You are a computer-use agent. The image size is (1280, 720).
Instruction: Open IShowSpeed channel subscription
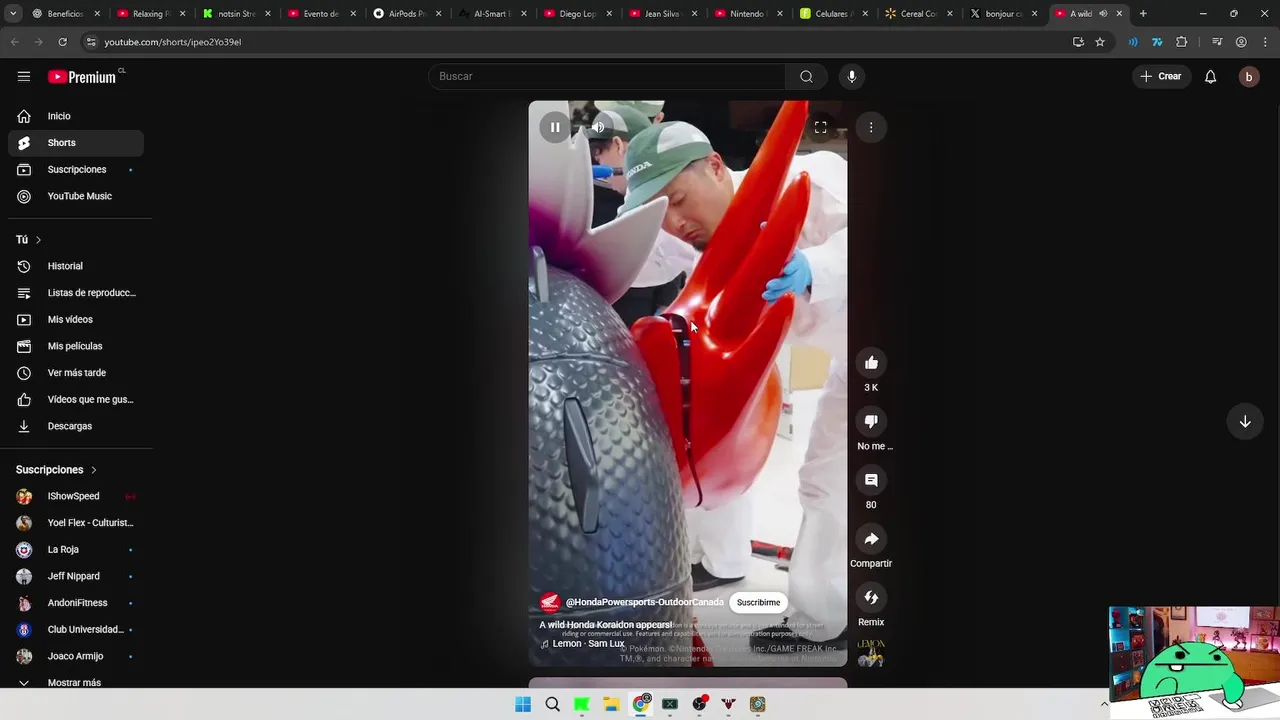tap(76, 496)
